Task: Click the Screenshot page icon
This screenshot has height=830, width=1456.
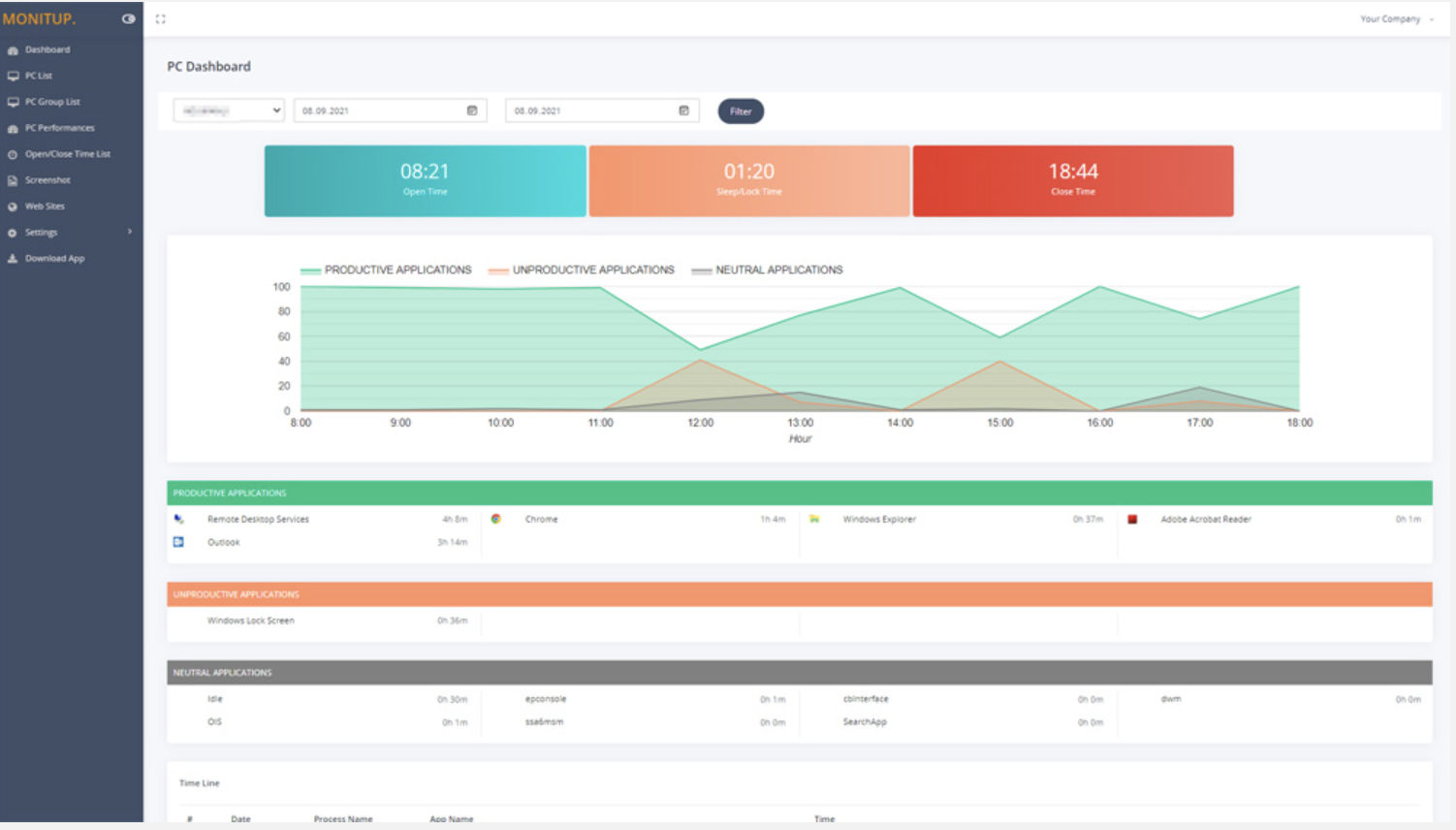Action: pos(12,179)
